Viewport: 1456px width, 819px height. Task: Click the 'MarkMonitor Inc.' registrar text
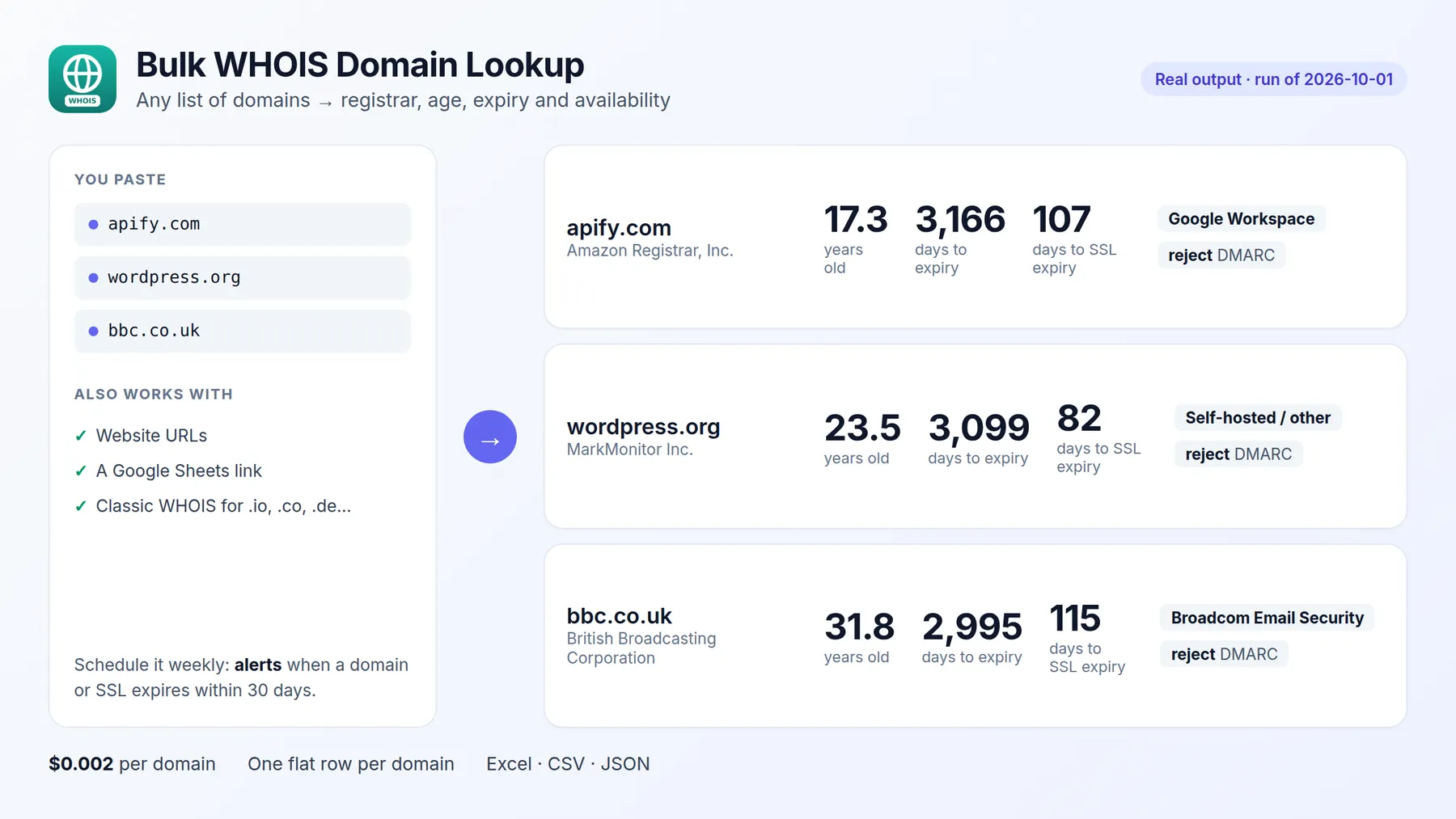tap(629, 450)
